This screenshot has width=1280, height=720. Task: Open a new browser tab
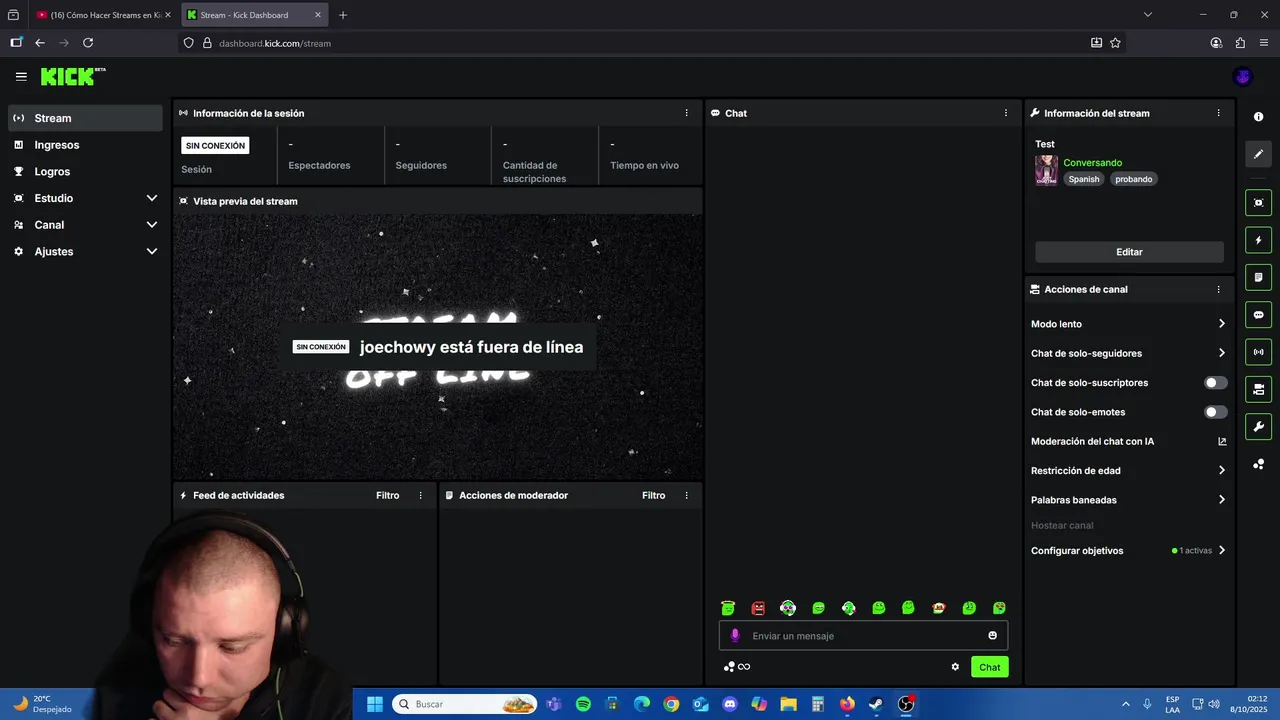click(343, 15)
